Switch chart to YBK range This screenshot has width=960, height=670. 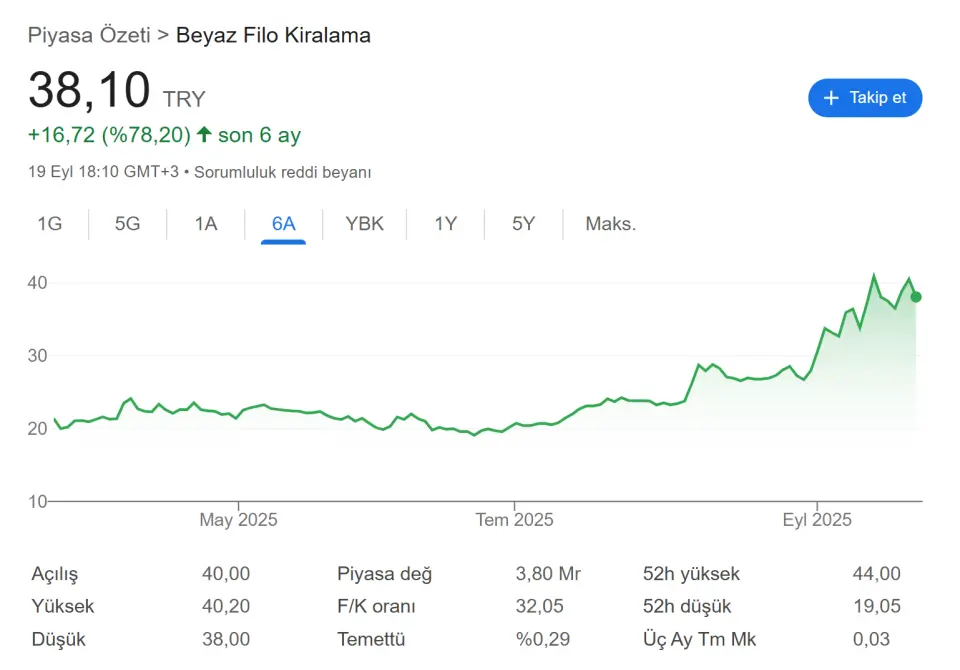coord(364,224)
